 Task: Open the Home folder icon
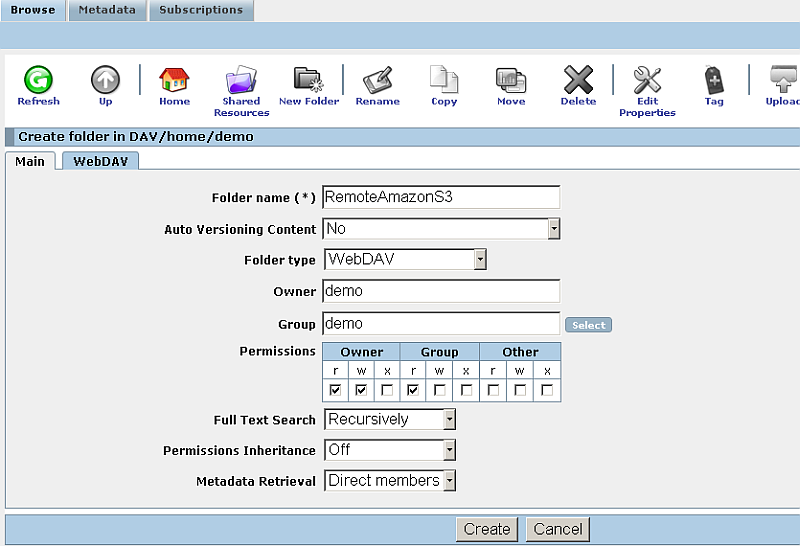(x=174, y=80)
